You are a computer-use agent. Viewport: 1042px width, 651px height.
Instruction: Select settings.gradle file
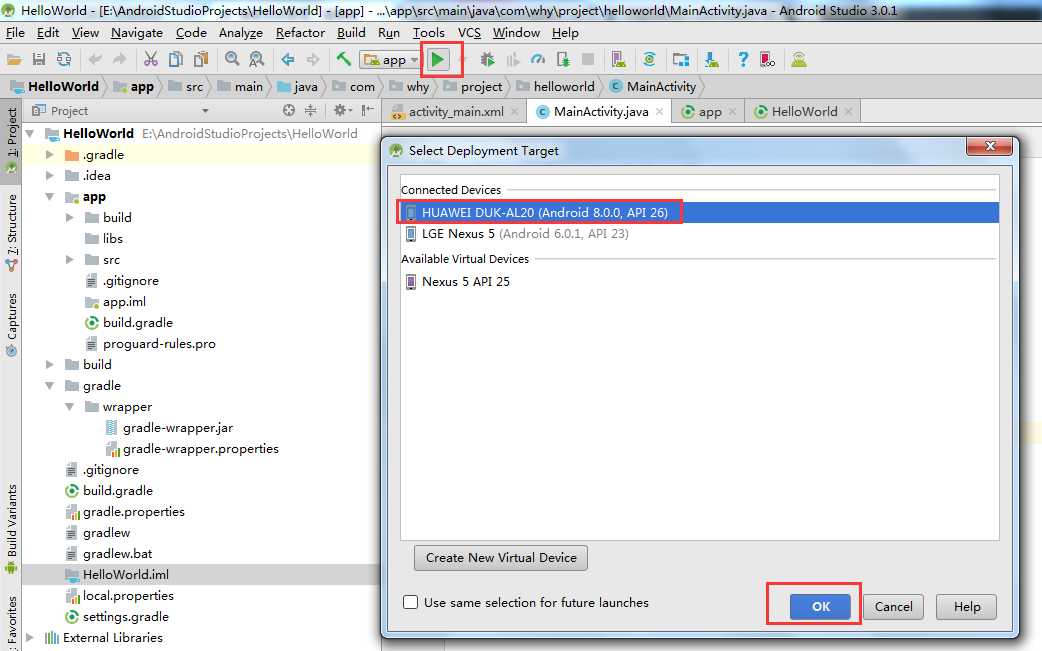126,617
